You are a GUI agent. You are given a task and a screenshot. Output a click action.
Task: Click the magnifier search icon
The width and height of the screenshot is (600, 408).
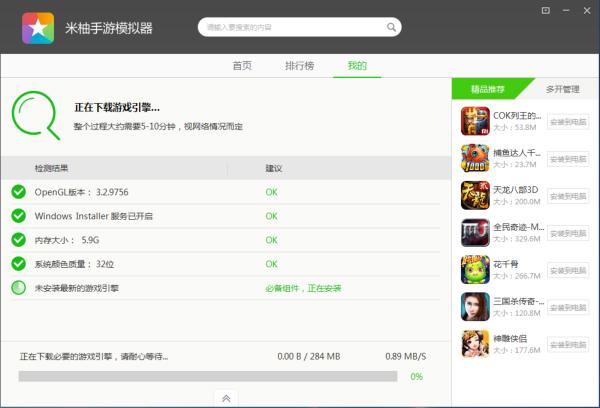click(391, 27)
